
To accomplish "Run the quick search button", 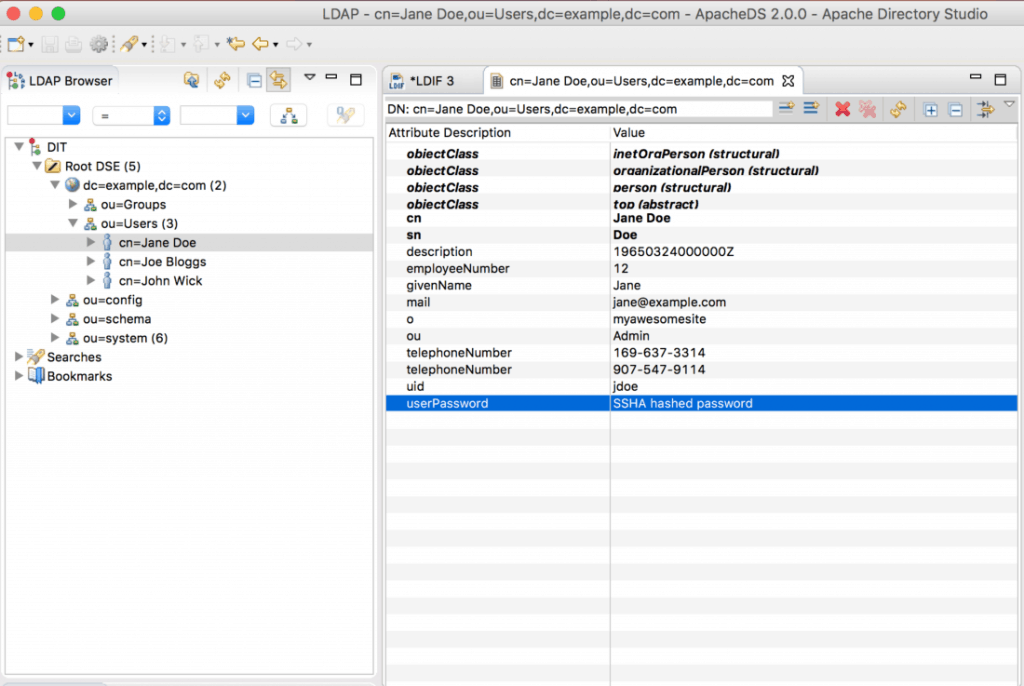I will [x=345, y=116].
